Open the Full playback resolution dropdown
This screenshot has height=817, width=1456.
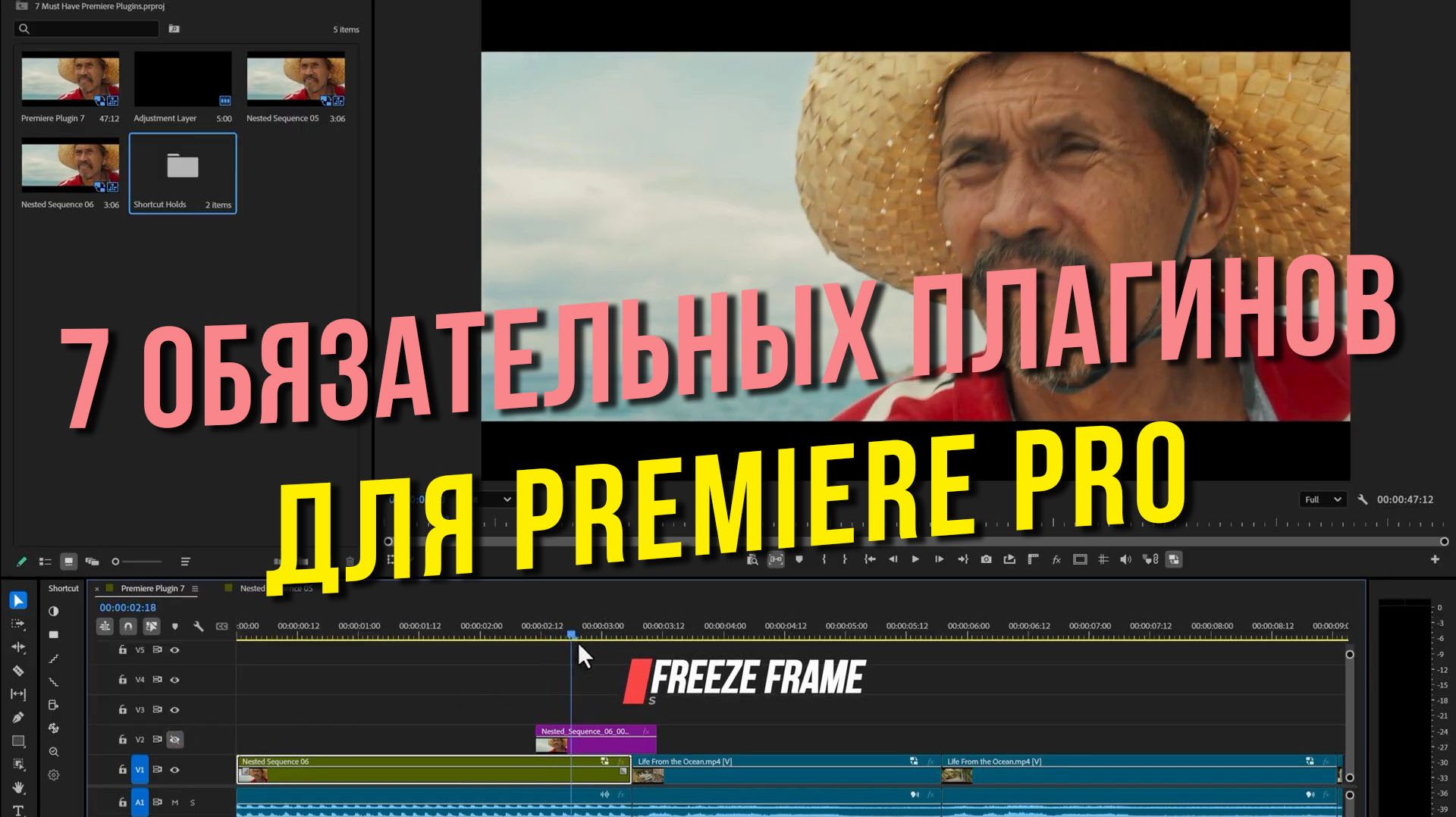(1323, 499)
